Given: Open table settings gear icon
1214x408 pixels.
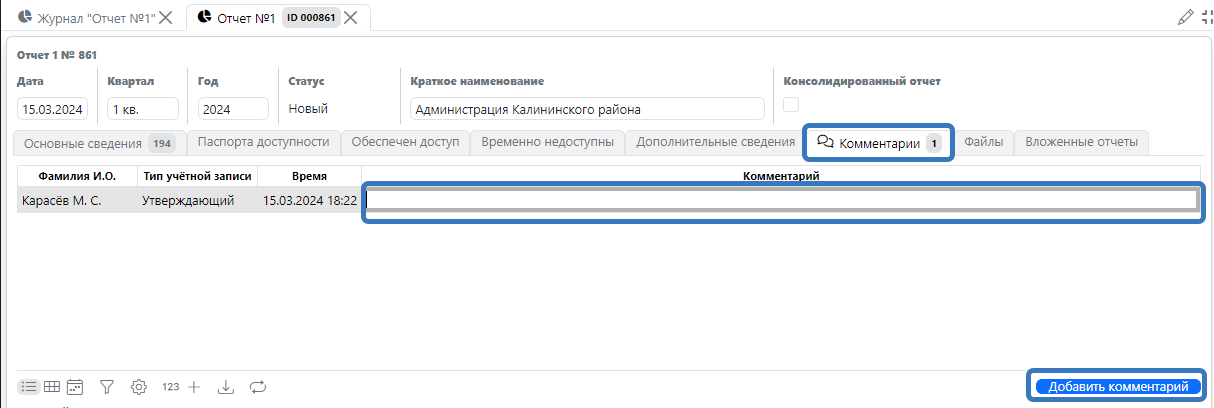Looking at the screenshot, I should (139, 386).
